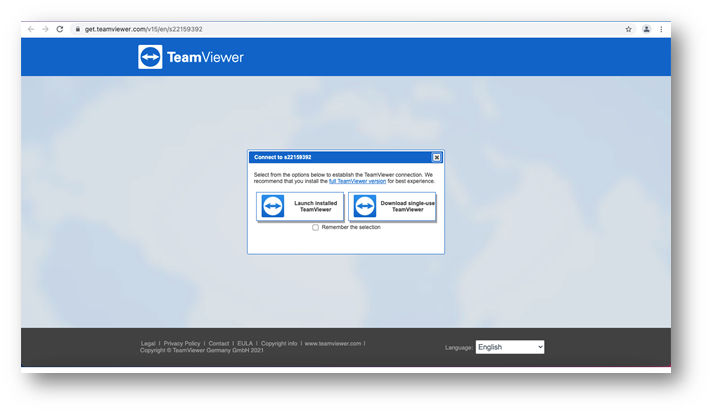Click the TeamViewer logo in header

point(191,57)
